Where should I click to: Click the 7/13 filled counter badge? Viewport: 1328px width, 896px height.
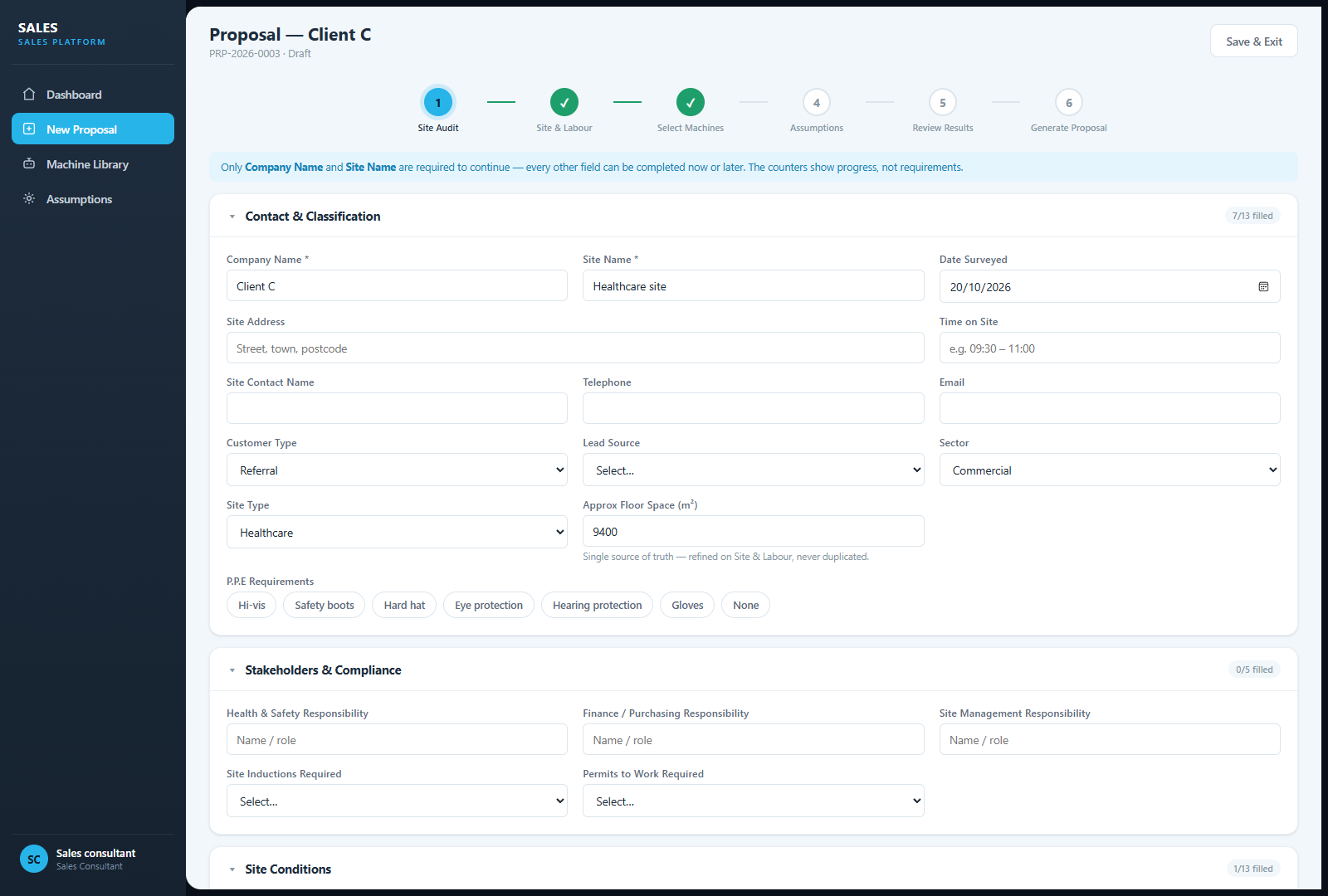[1252, 216]
